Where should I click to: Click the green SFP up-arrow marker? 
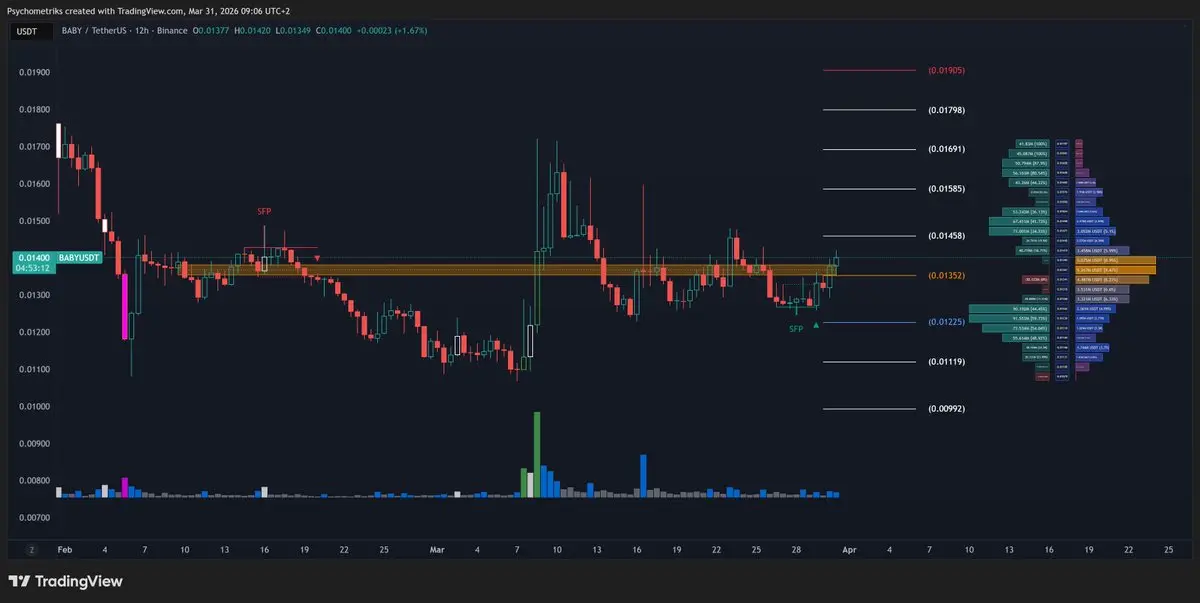[x=817, y=324]
